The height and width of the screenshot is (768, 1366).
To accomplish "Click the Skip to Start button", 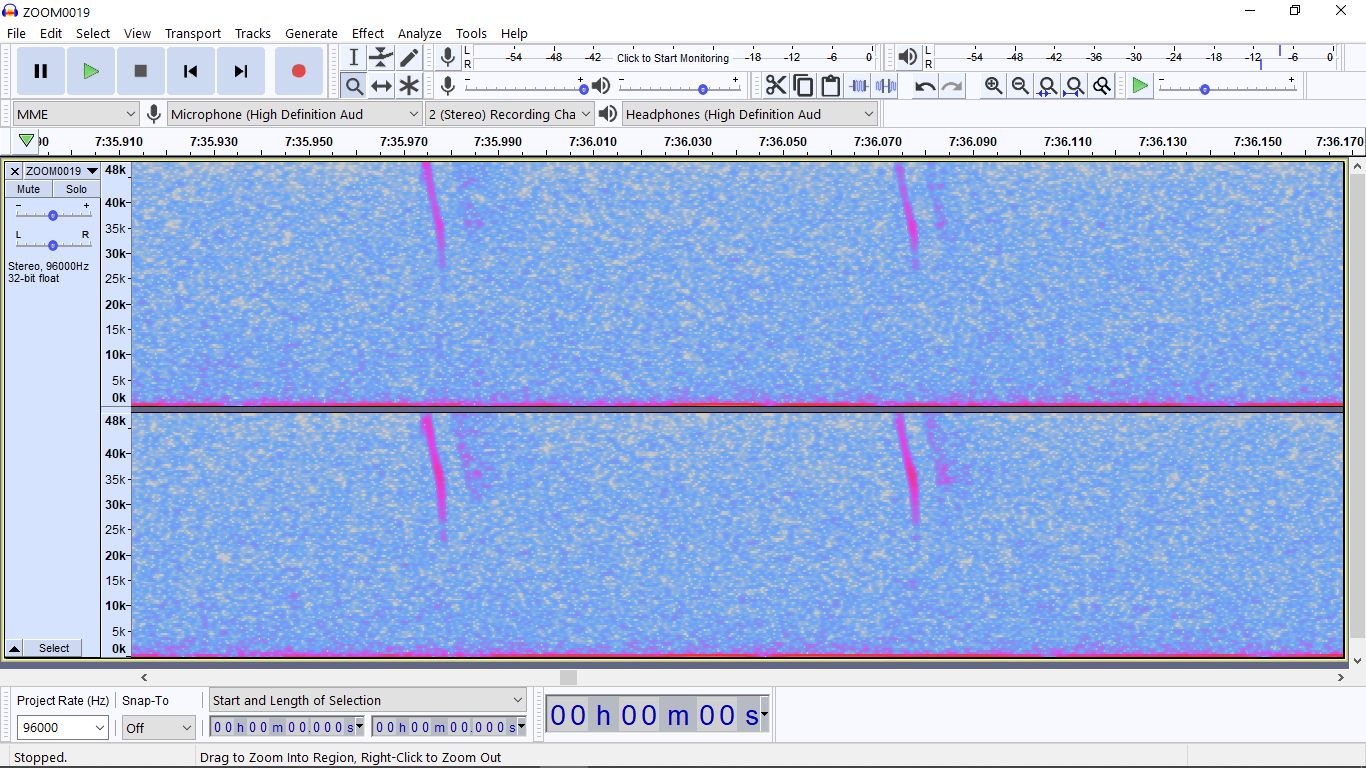I will [190, 71].
